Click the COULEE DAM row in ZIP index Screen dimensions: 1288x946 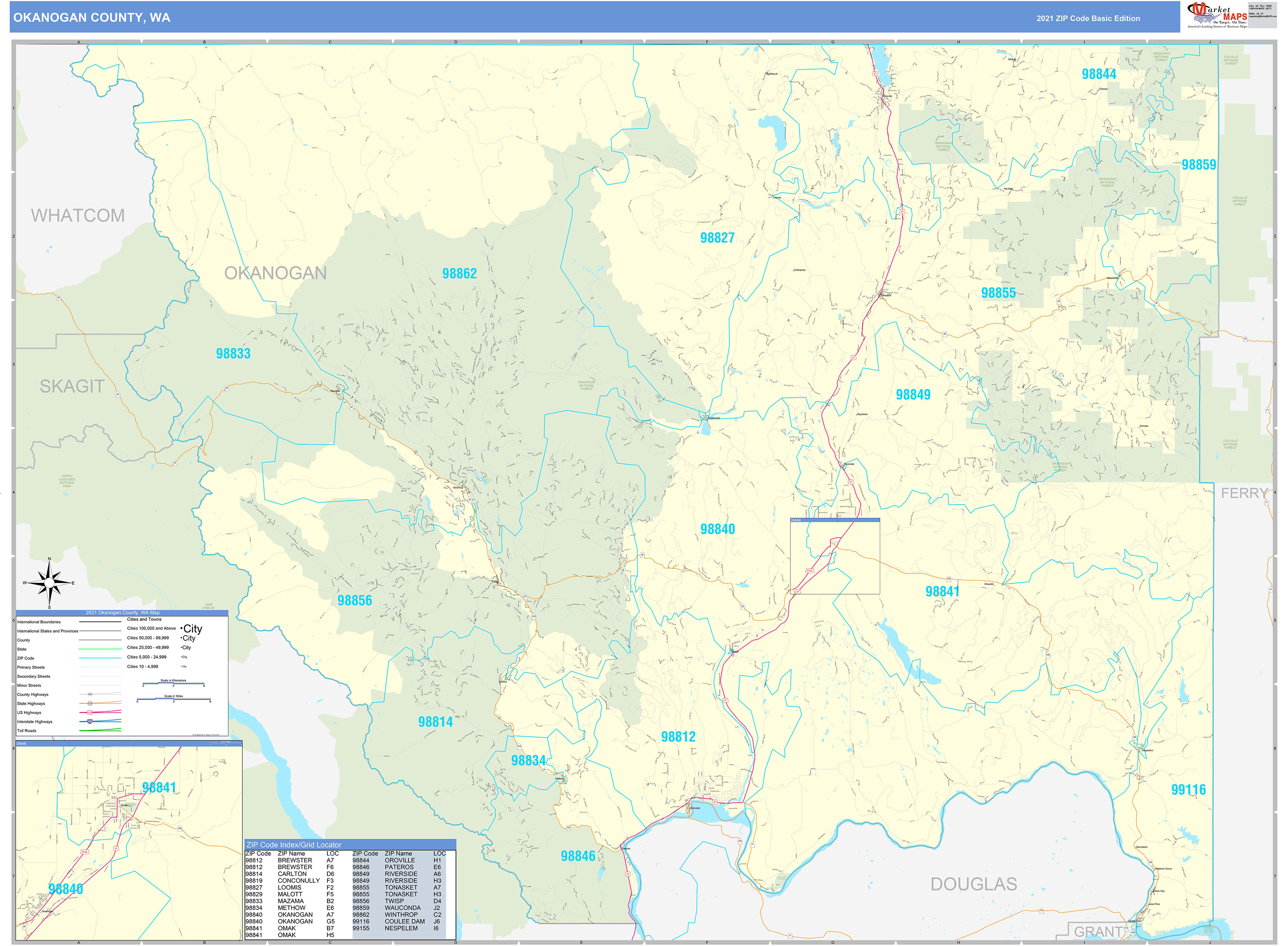[x=397, y=921]
